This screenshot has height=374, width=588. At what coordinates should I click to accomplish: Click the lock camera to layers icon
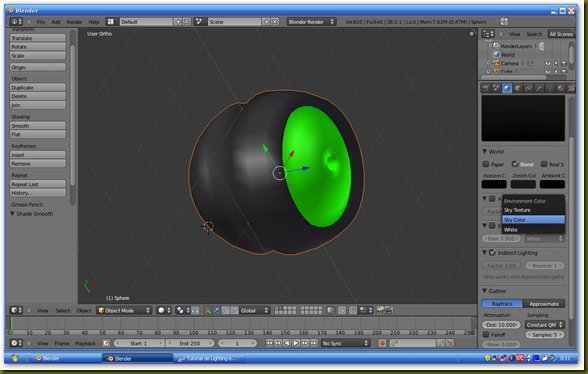tap(330, 310)
